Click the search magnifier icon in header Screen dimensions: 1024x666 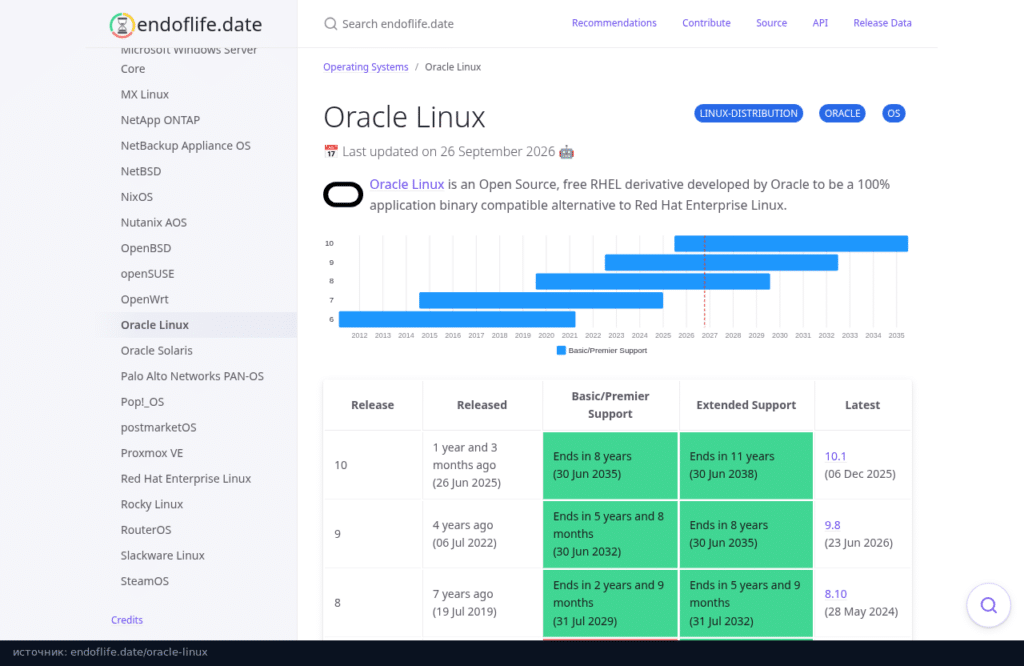click(330, 24)
